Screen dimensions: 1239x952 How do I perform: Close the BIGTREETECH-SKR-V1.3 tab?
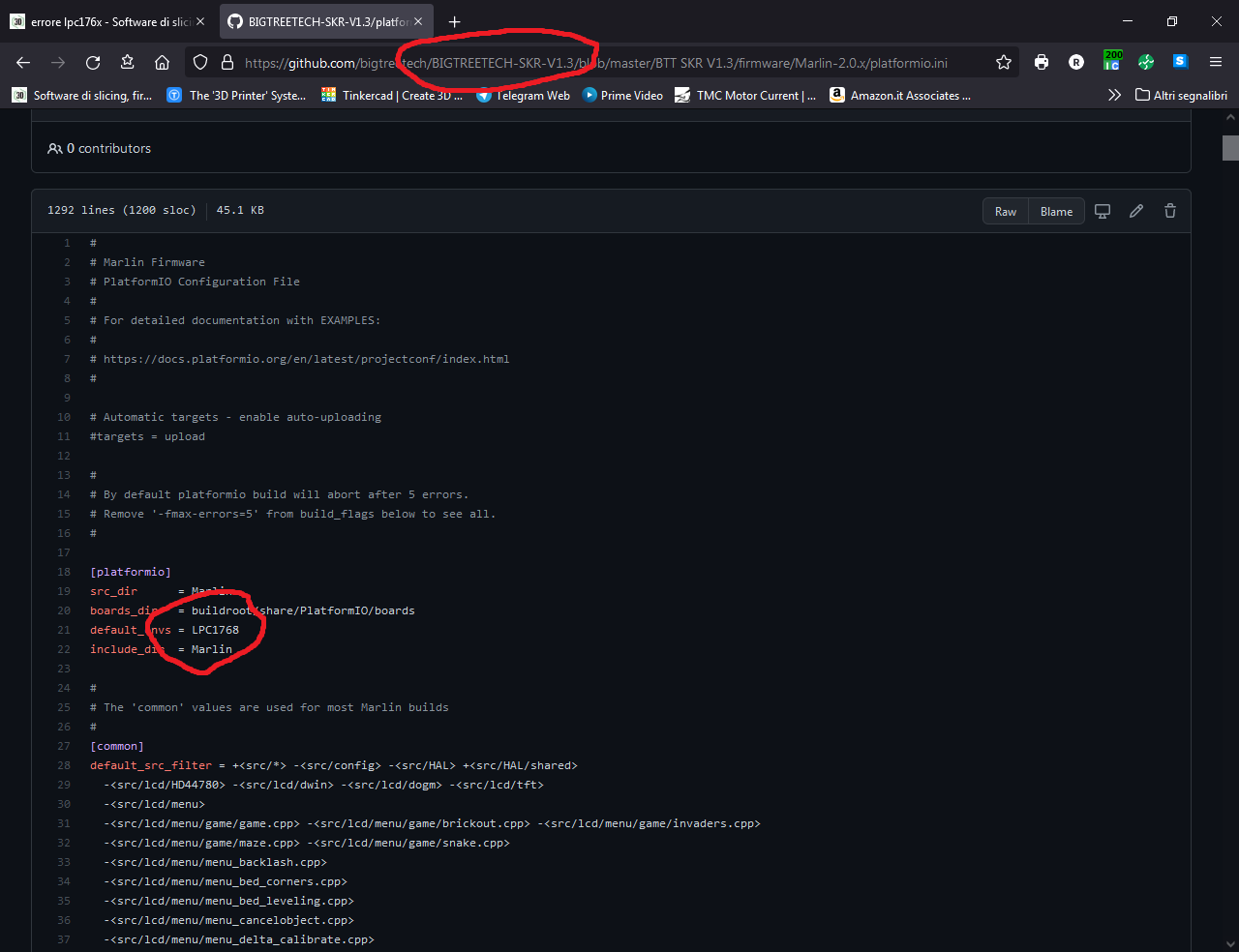[418, 21]
